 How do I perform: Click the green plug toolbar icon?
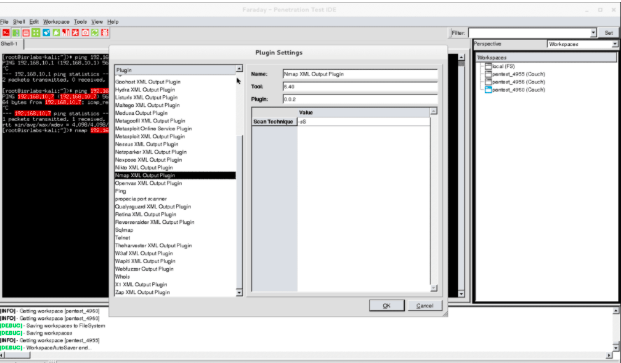(56, 32)
